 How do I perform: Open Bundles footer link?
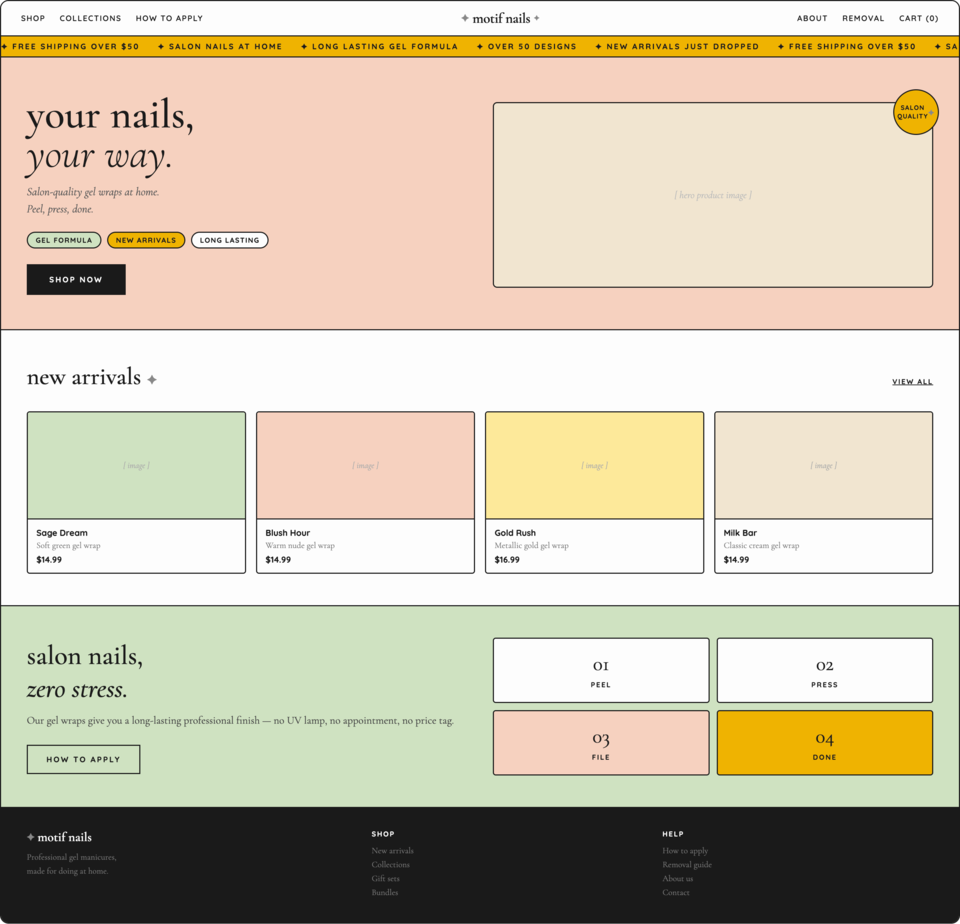(x=384, y=893)
